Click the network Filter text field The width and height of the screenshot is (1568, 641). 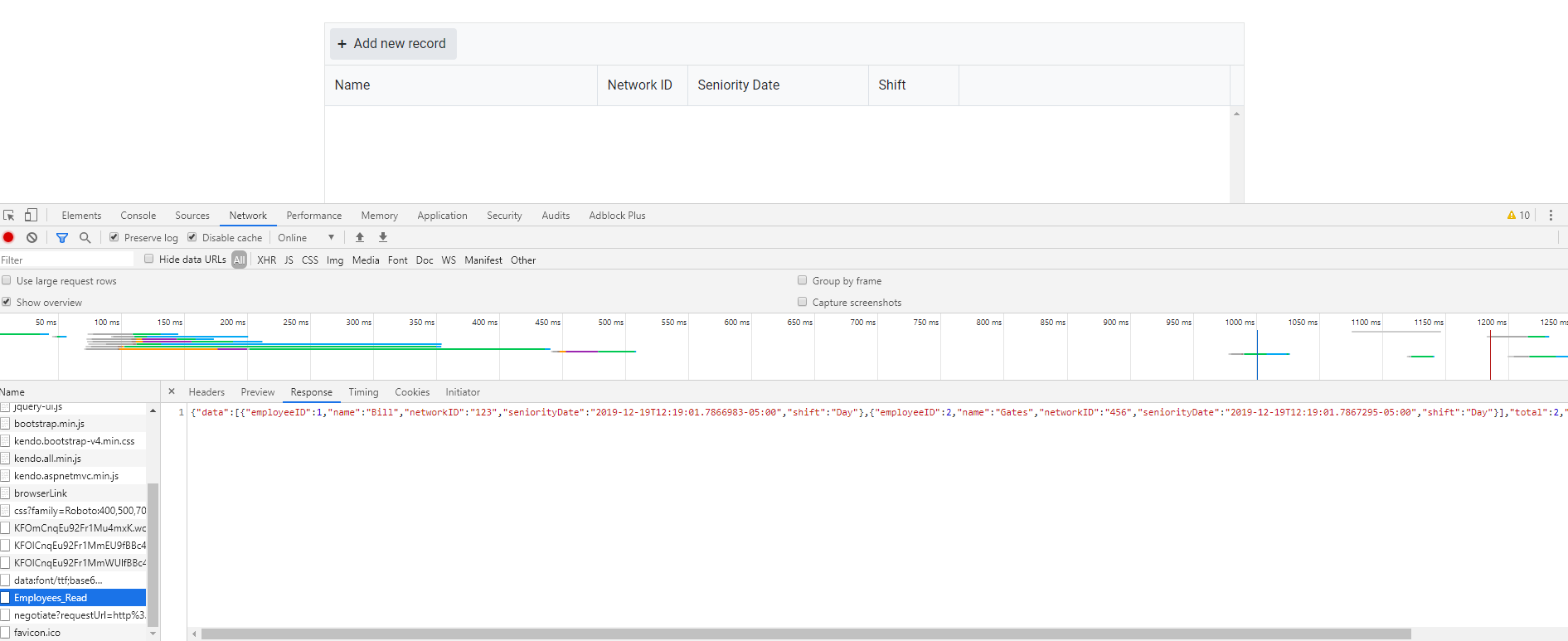[67, 260]
